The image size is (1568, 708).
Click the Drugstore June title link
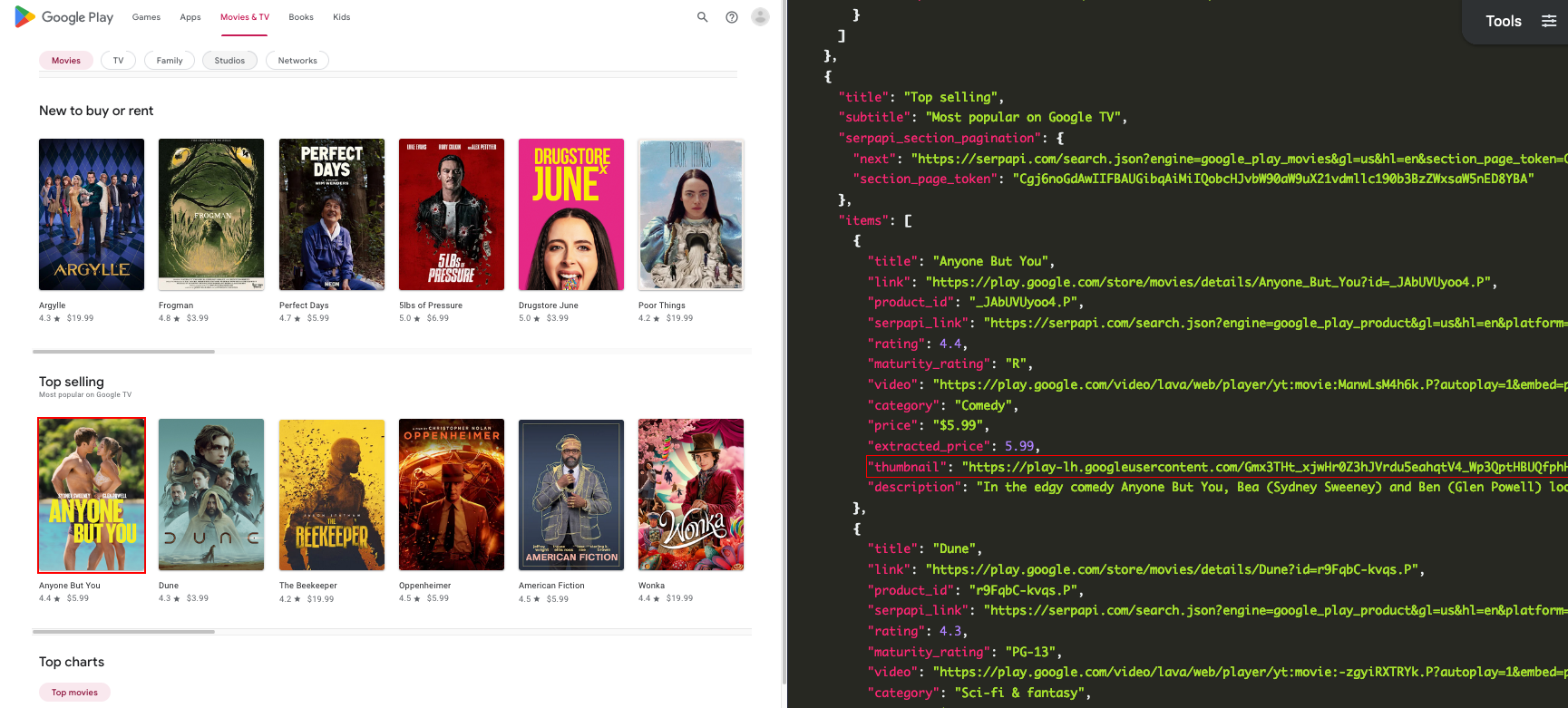pos(549,306)
